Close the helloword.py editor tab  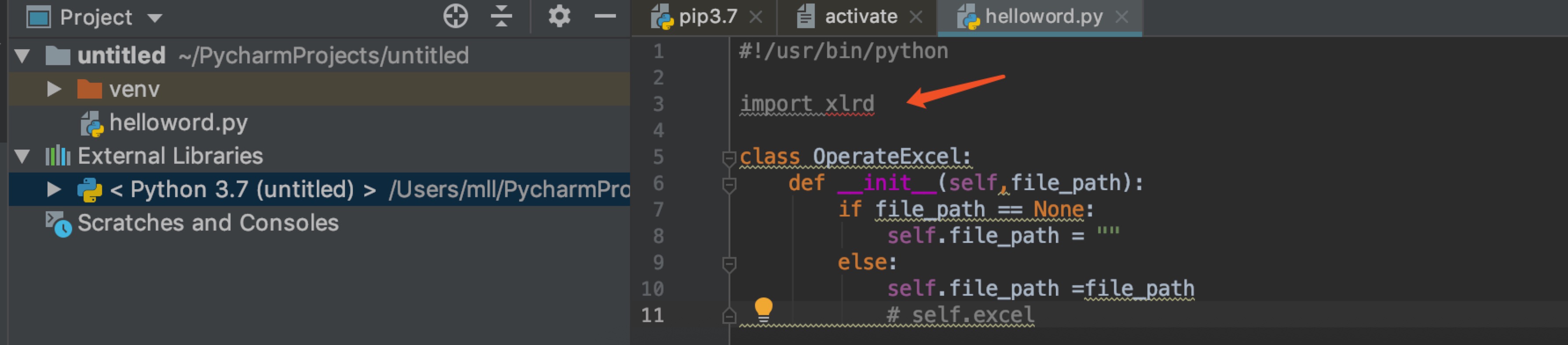tap(1121, 17)
